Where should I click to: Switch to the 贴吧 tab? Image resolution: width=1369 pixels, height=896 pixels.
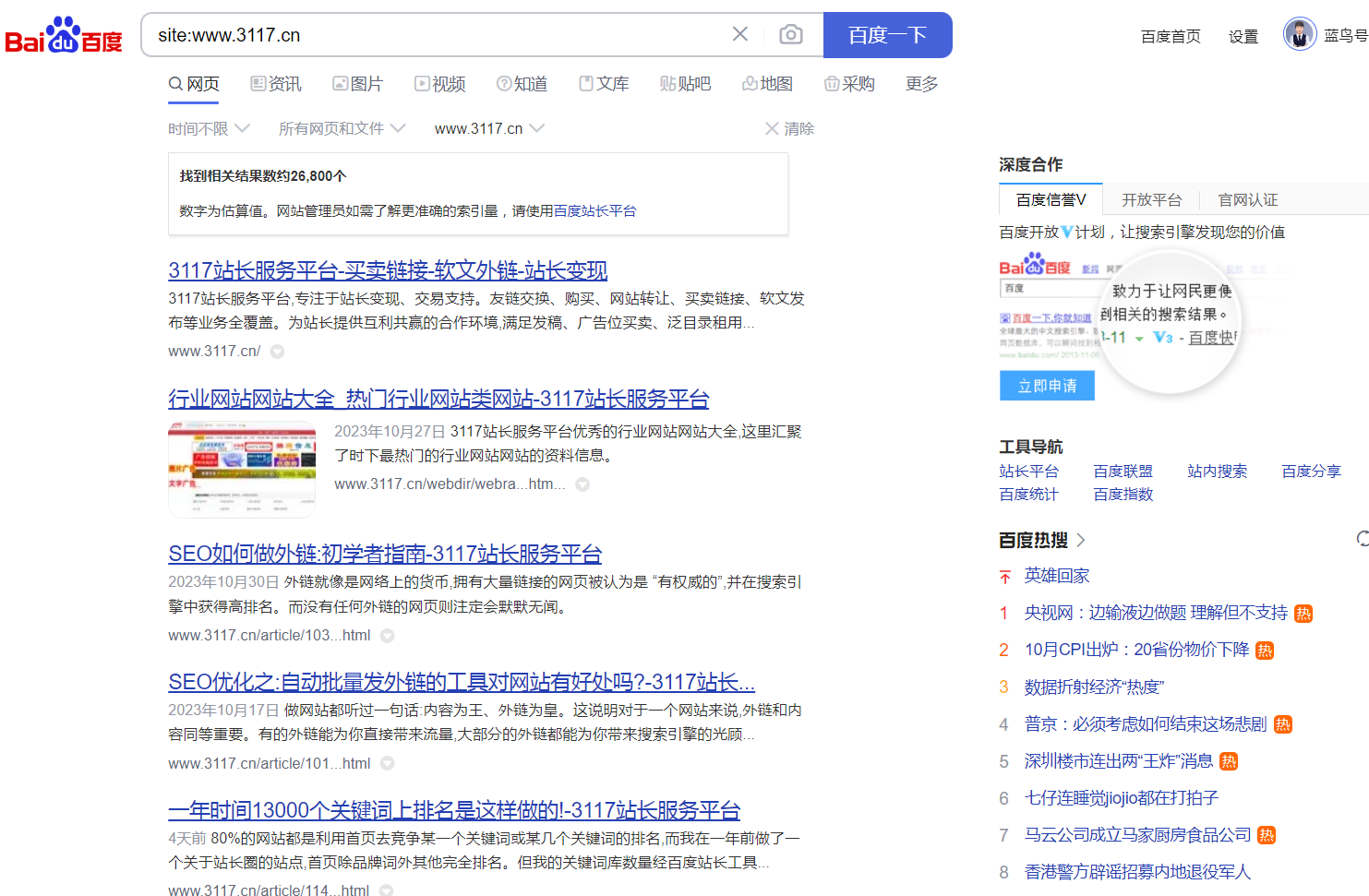tap(686, 84)
